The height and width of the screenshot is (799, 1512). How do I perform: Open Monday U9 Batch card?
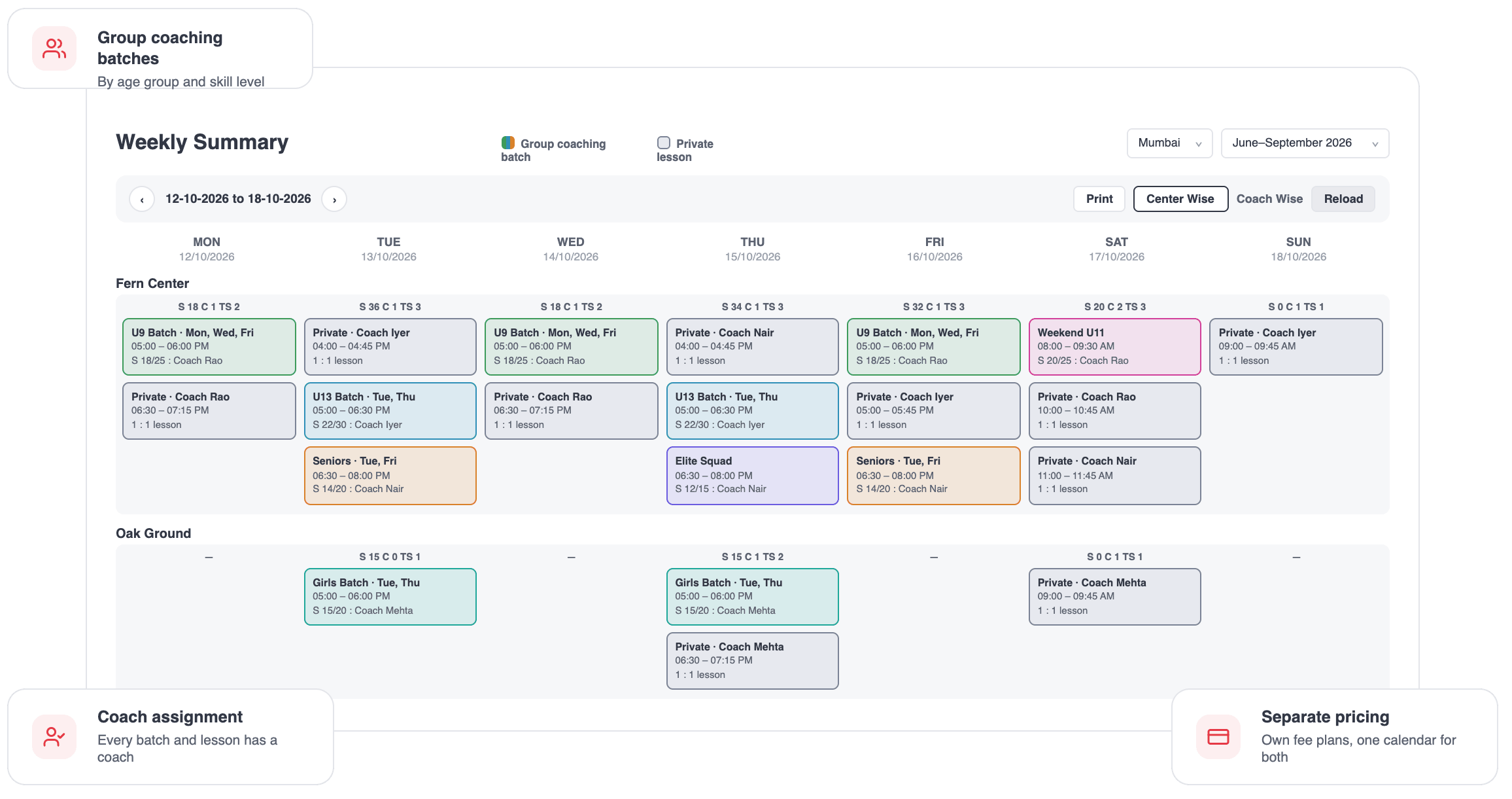coord(209,347)
